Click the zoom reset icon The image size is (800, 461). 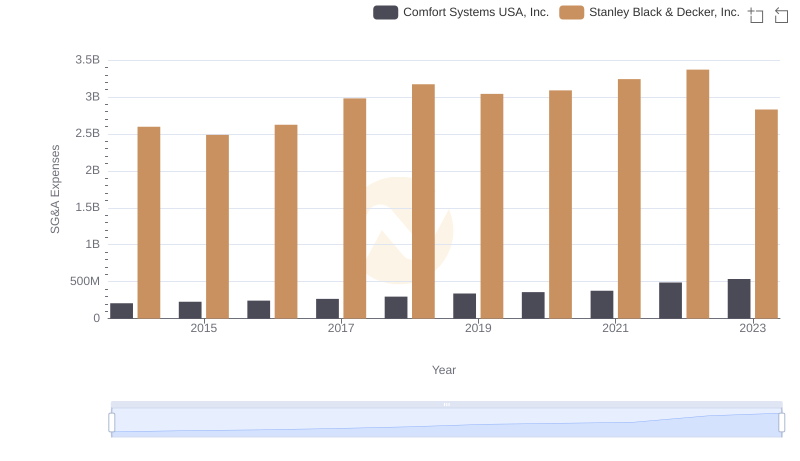[781, 15]
